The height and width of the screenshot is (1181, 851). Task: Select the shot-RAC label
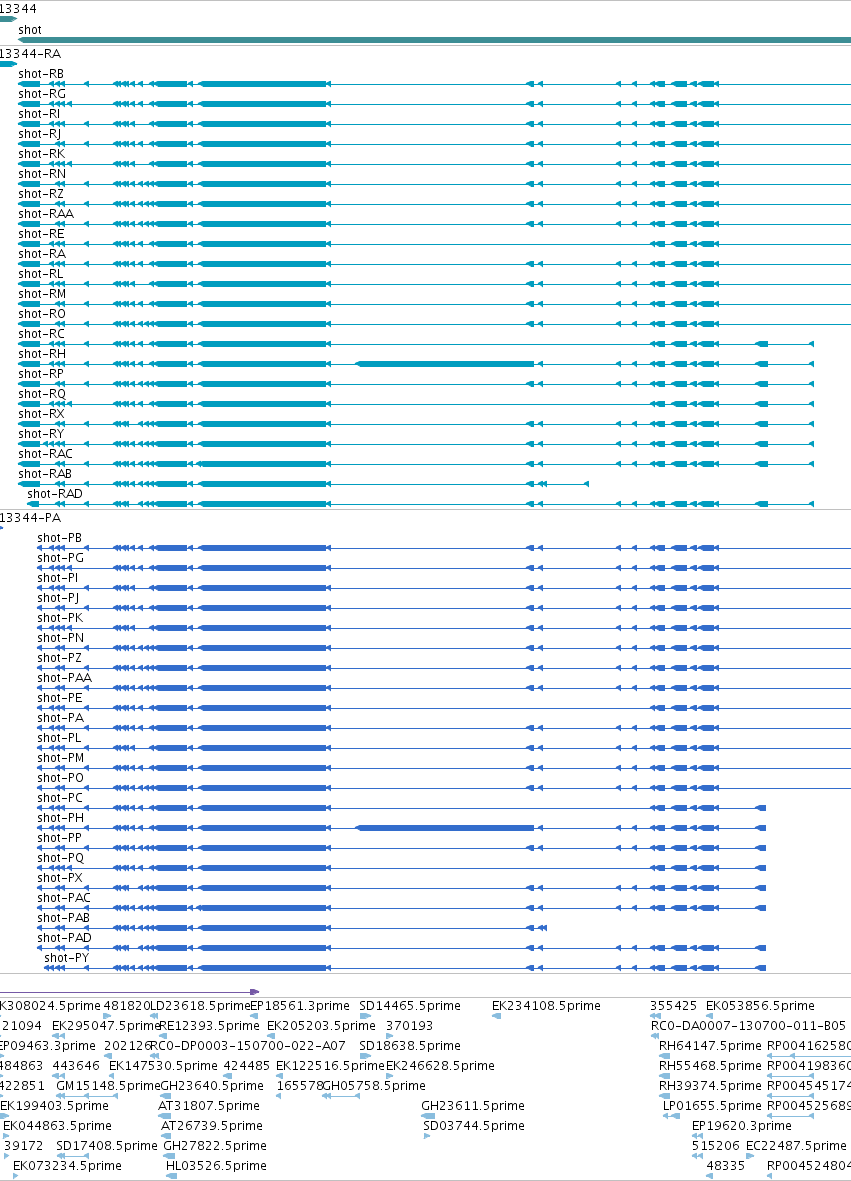coord(45,453)
